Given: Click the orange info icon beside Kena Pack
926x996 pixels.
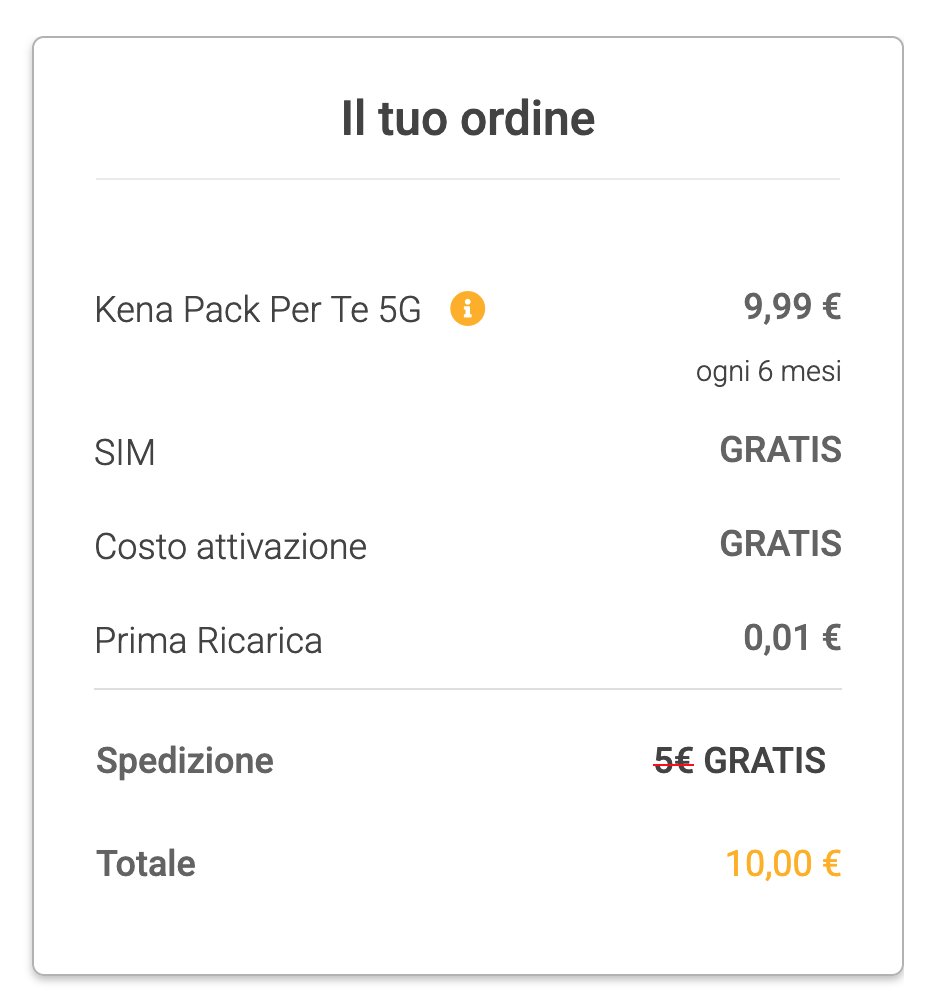Looking at the screenshot, I should 467,310.
